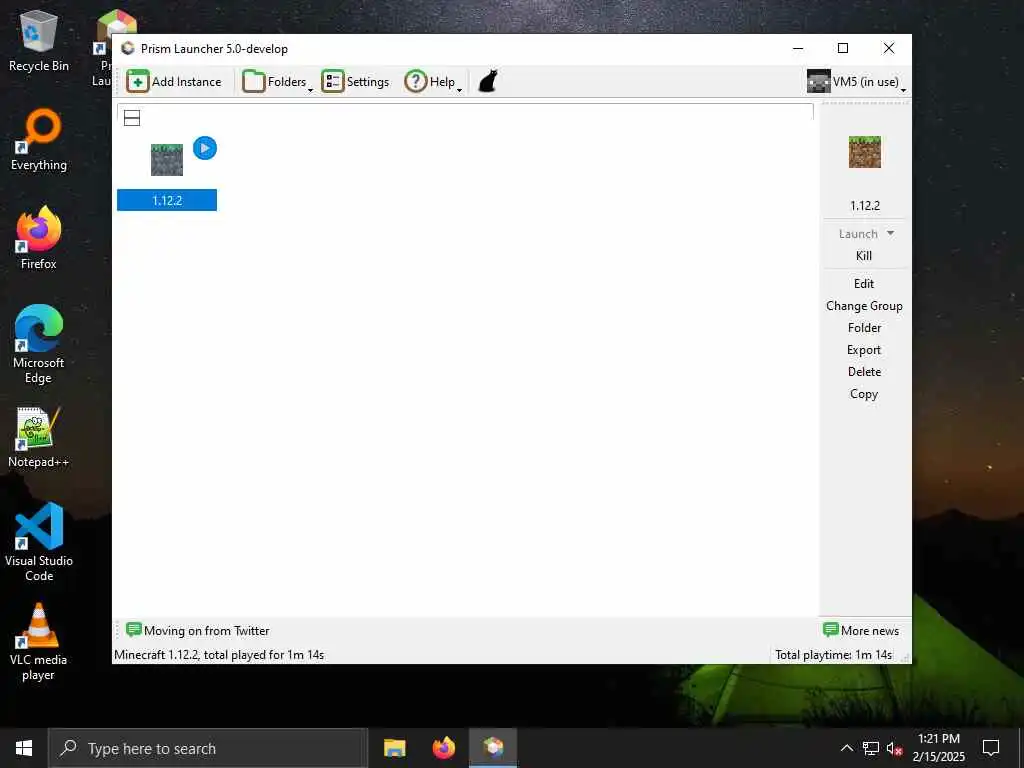Select the 1.12.2 instance label
Image resolution: width=1024 pixels, height=768 pixels.
tap(167, 200)
